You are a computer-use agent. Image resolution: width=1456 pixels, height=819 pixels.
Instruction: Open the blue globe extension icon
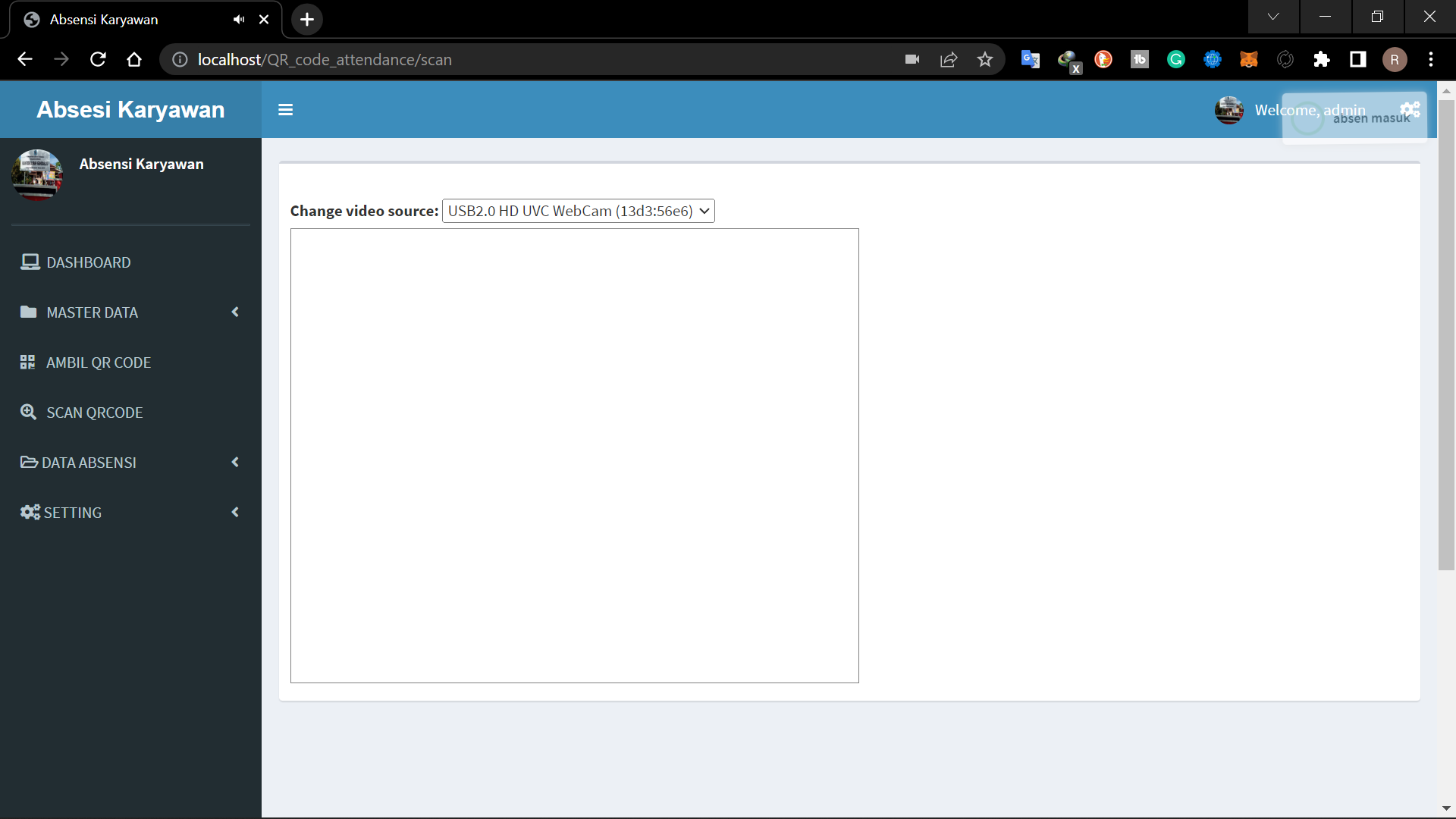(x=1213, y=59)
